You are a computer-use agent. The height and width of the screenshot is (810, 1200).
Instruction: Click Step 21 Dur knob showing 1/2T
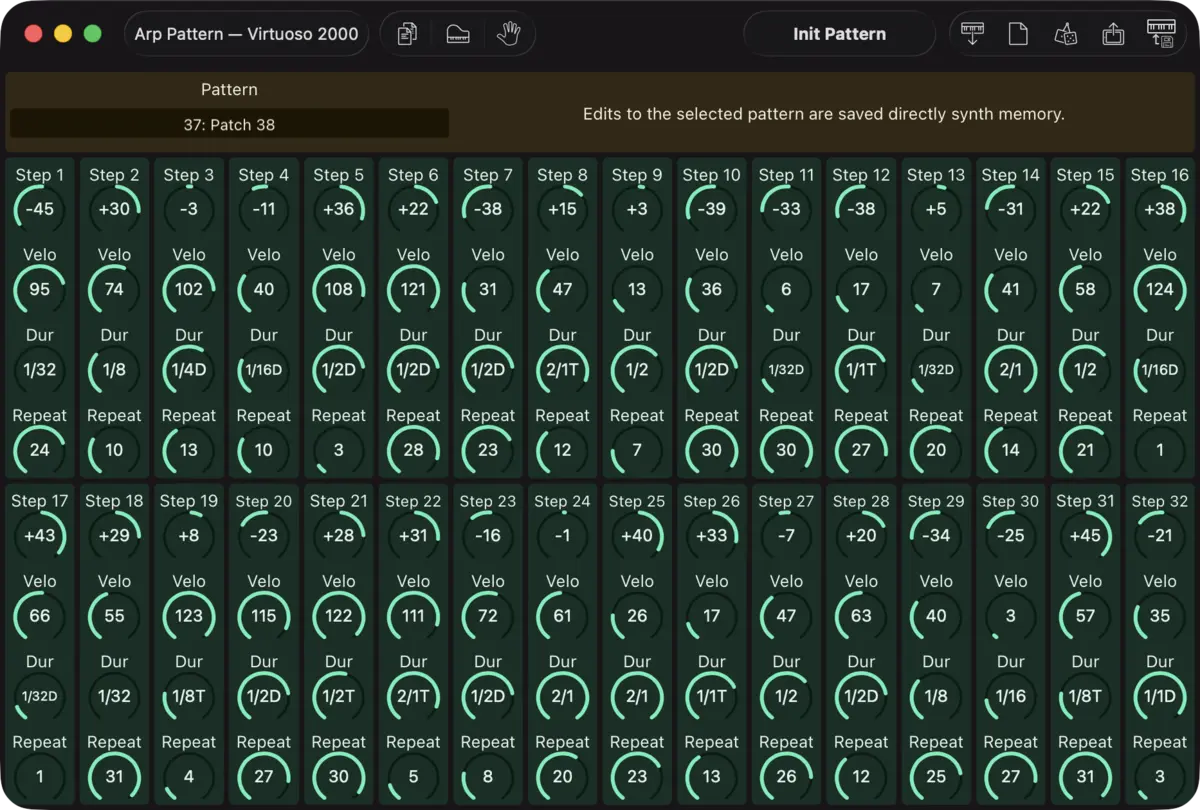339,696
